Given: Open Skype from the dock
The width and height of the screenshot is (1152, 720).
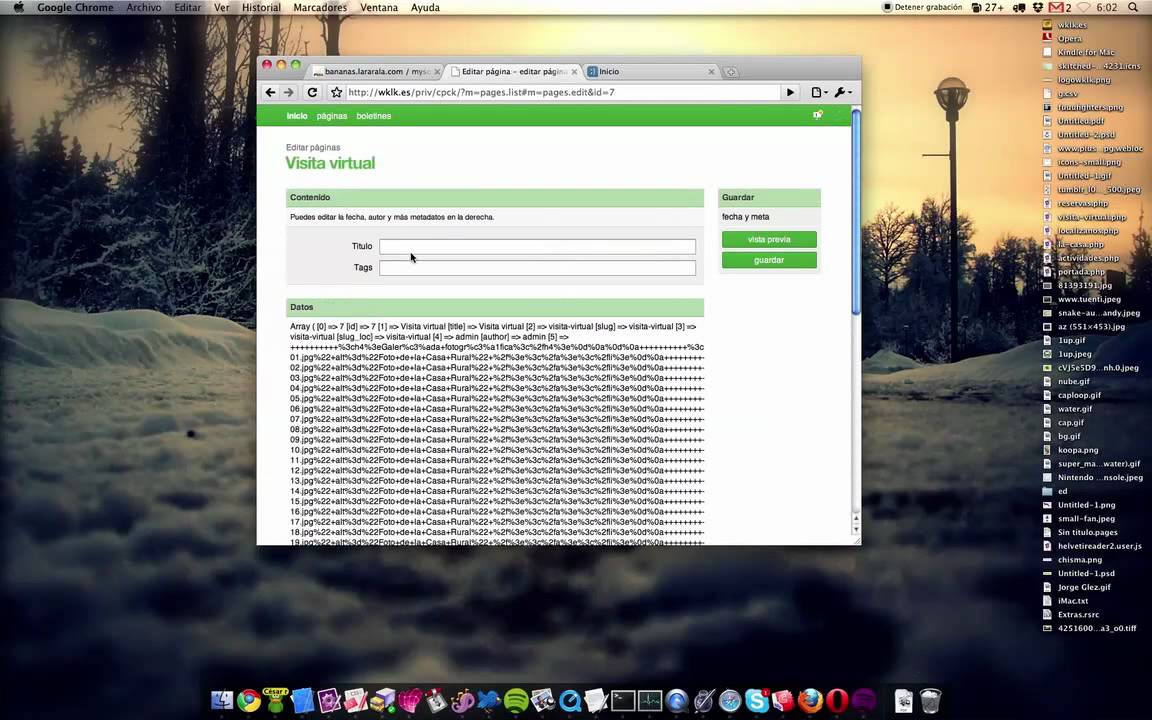Looking at the screenshot, I should tap(757, 700).
